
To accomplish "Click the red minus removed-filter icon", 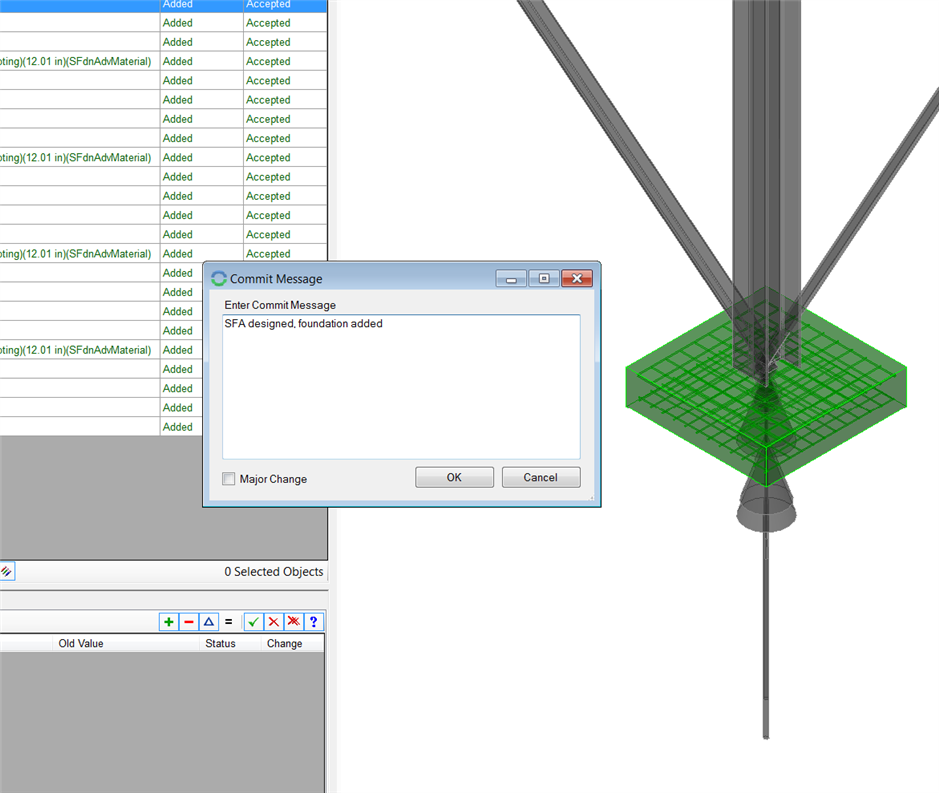I will click(189, 622).
